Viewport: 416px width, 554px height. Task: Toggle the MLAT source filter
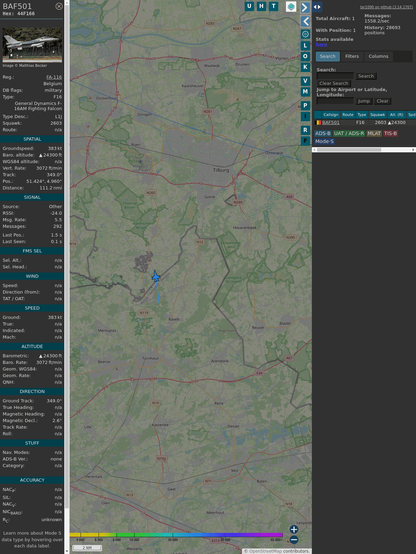(374, 133)
